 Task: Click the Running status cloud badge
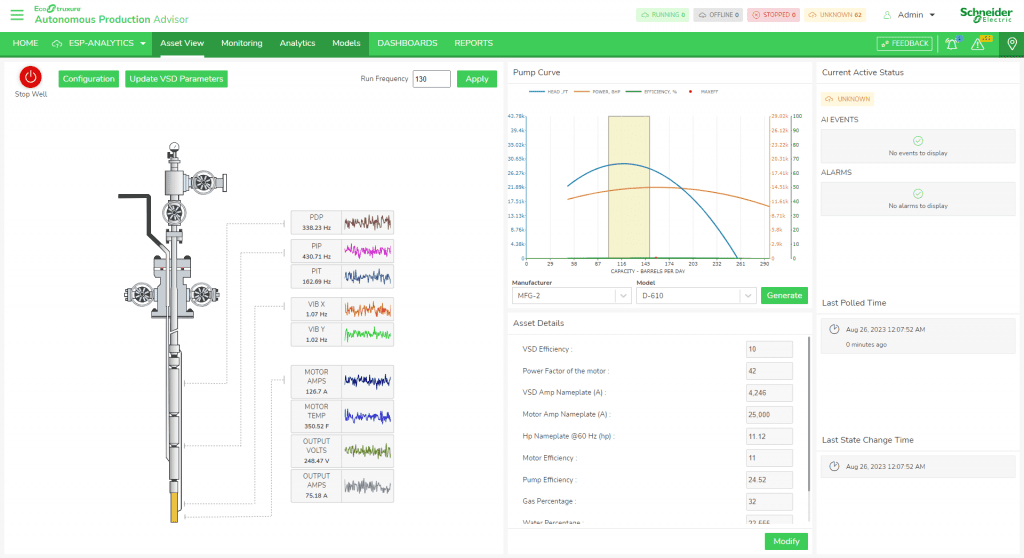[661, 15]
